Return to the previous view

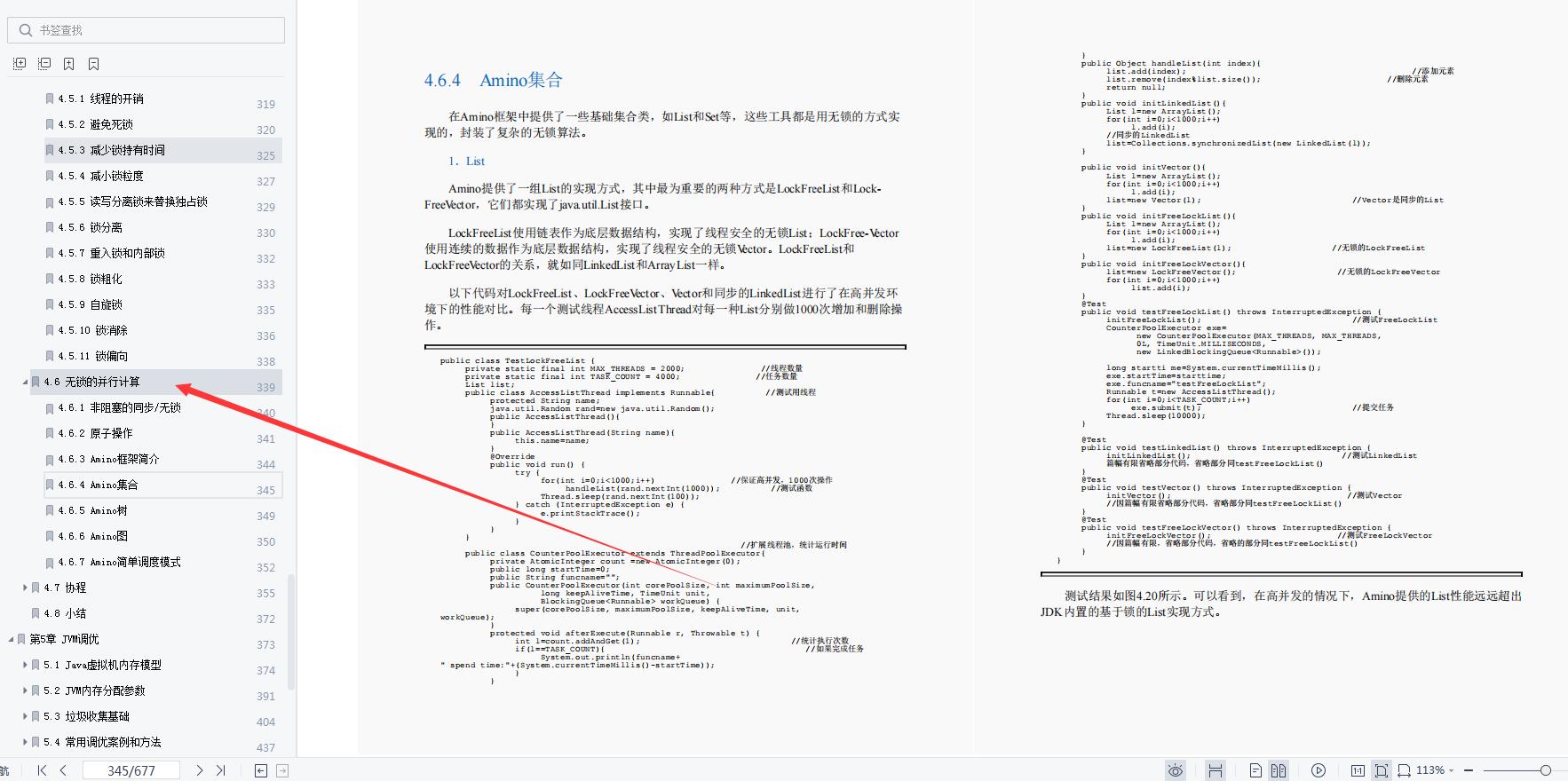point(260,770)
